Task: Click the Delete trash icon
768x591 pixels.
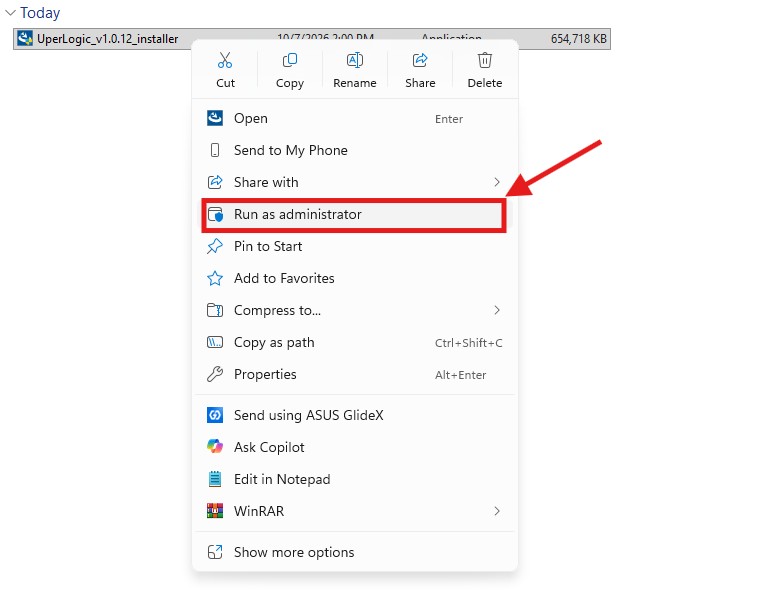Action: coord(484,60)
